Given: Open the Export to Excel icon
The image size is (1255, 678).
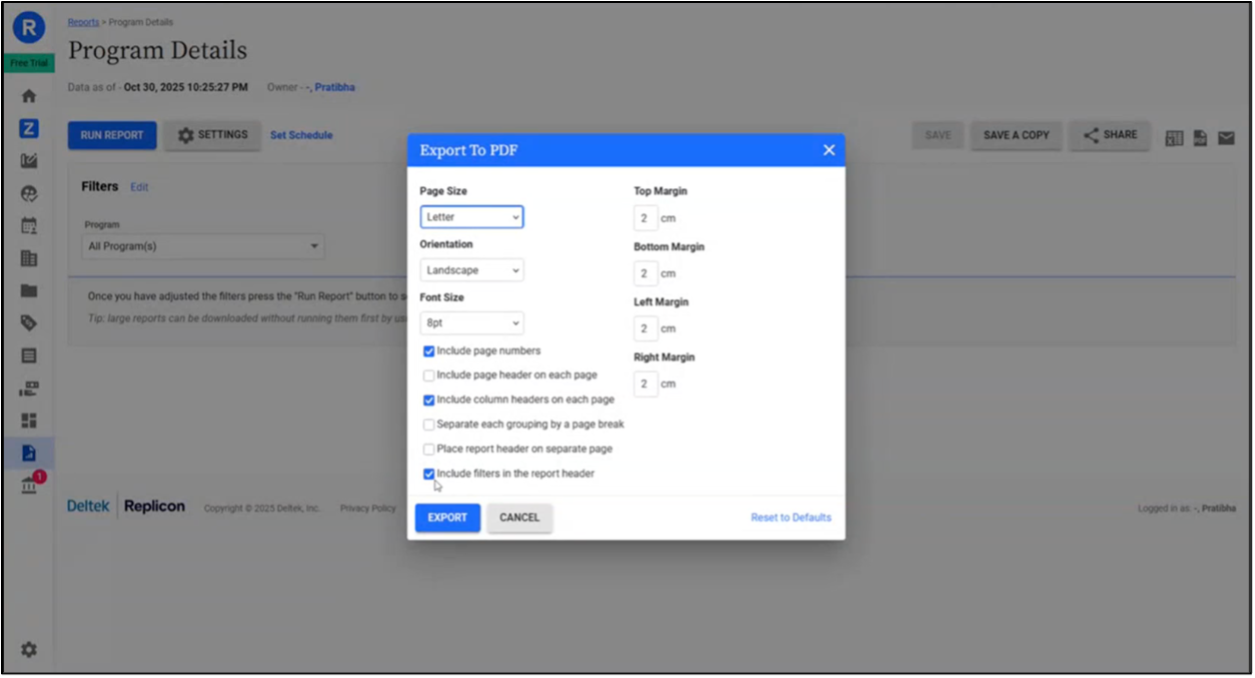Looking at the screenshot, I should click(1174, 137).
